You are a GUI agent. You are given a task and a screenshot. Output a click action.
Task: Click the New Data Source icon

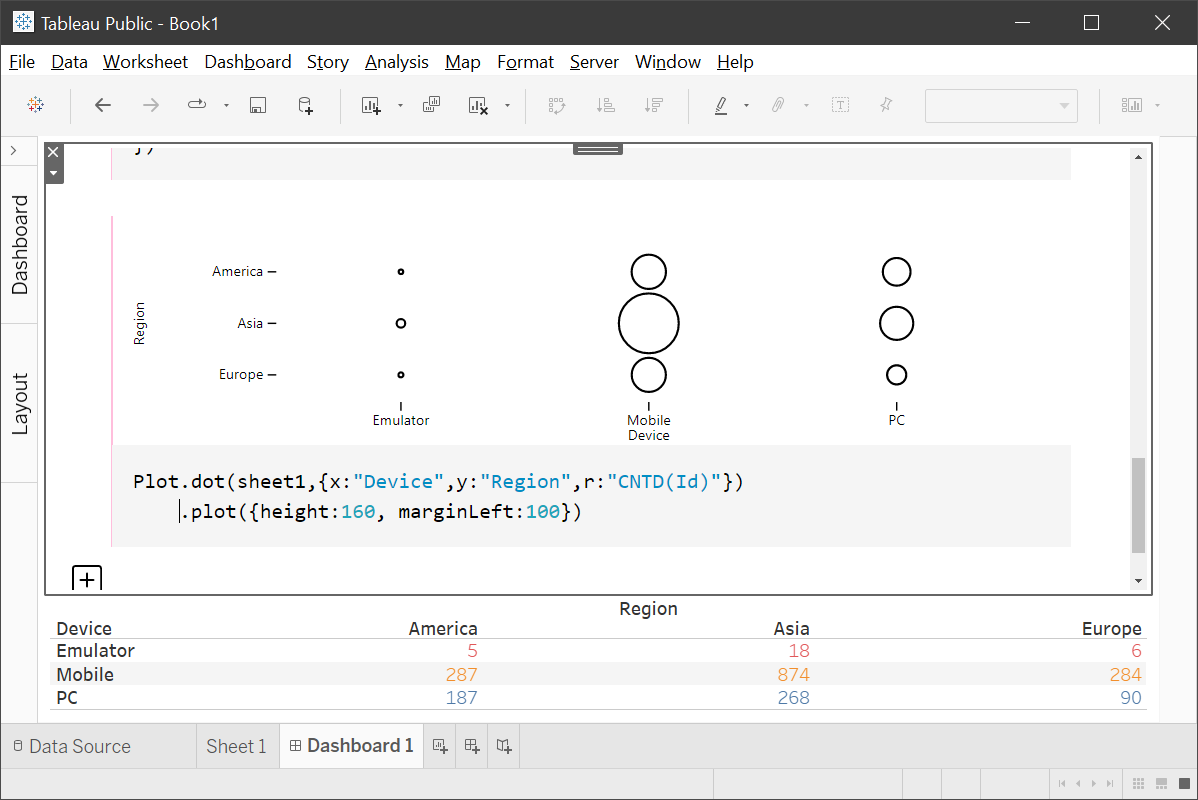pyautogui.click(x=305, y=105)
